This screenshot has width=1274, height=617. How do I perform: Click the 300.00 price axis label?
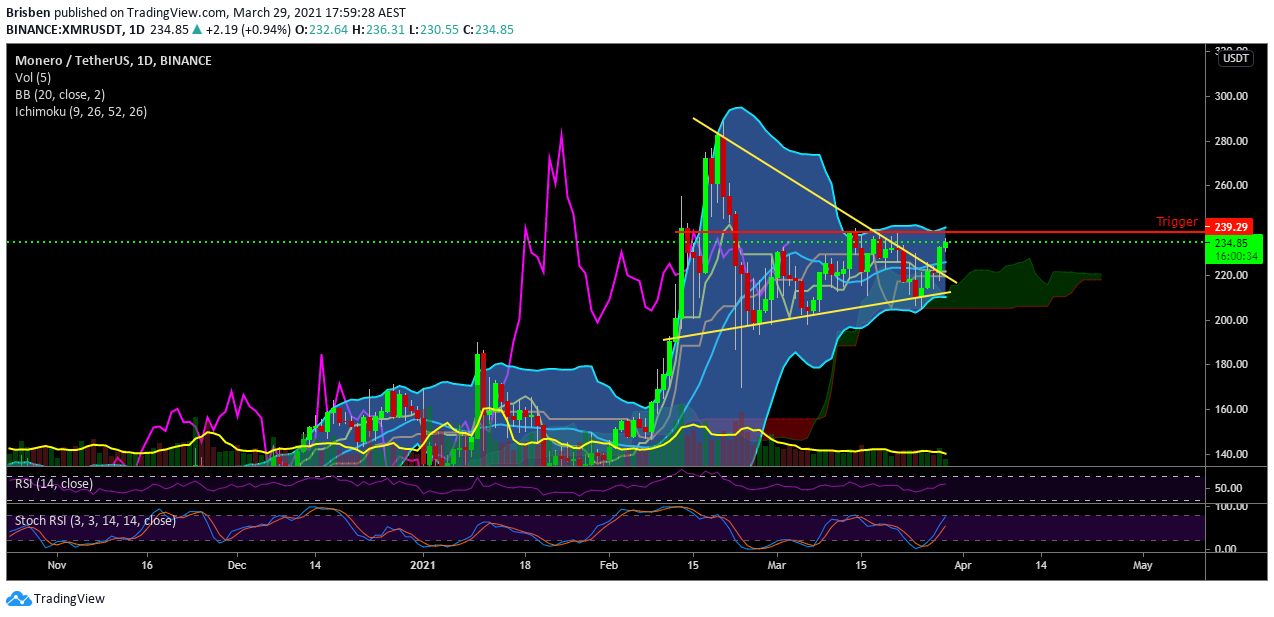coord(1230,97)
